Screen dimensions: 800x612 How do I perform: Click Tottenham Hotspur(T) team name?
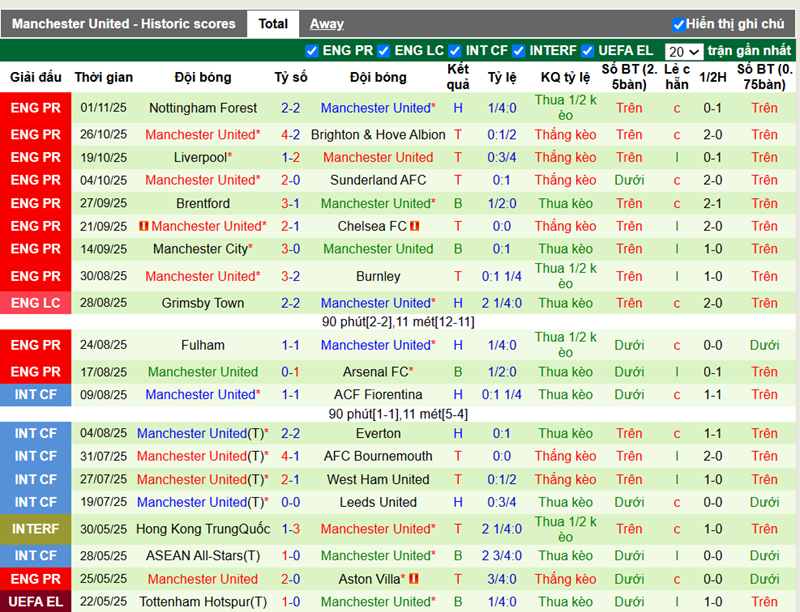(x=203, y=602)
